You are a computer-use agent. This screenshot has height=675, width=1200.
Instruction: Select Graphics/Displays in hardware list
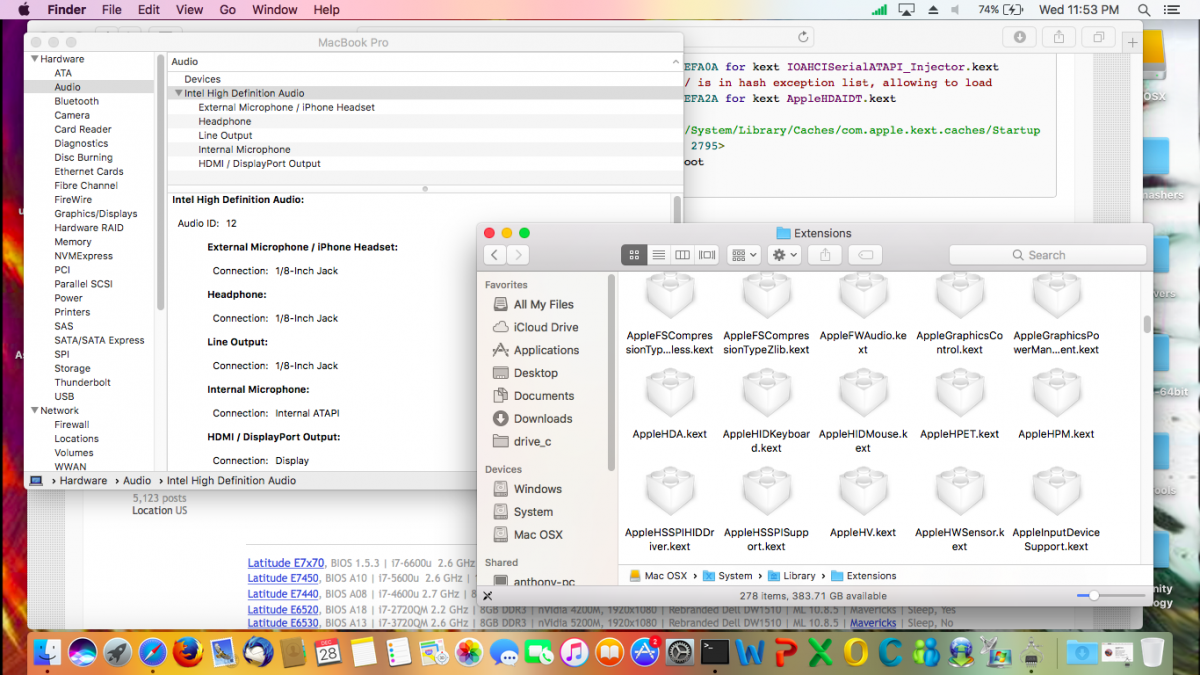[x=96, y=213]
